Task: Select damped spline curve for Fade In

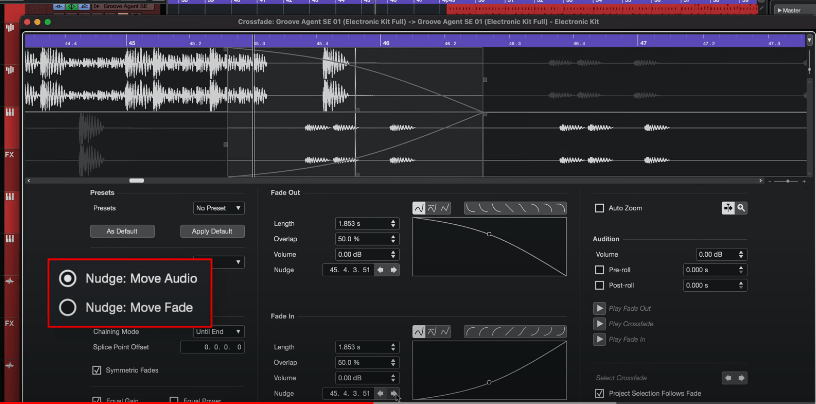Action: [x=432, y=332]
